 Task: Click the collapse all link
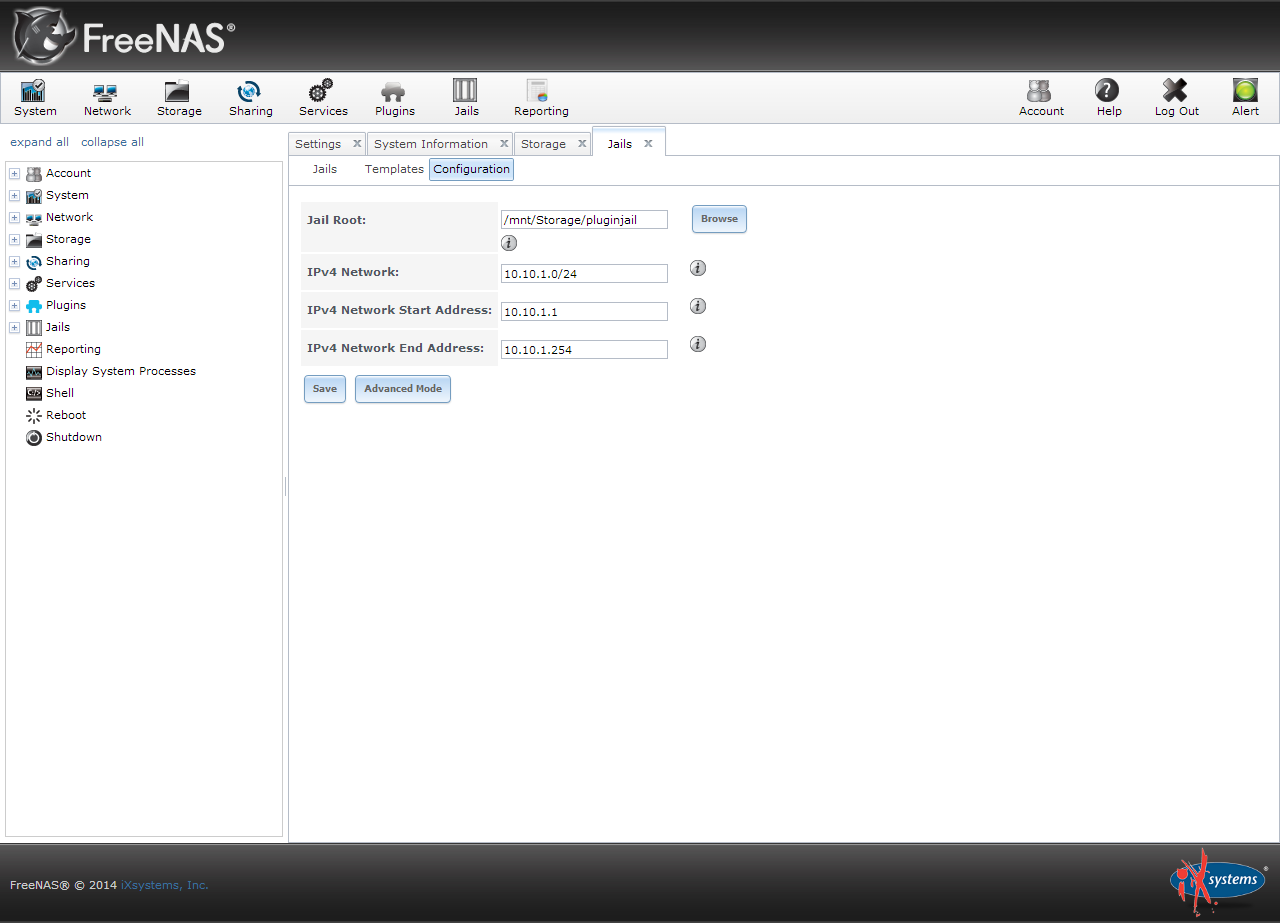tap(112, 142)
